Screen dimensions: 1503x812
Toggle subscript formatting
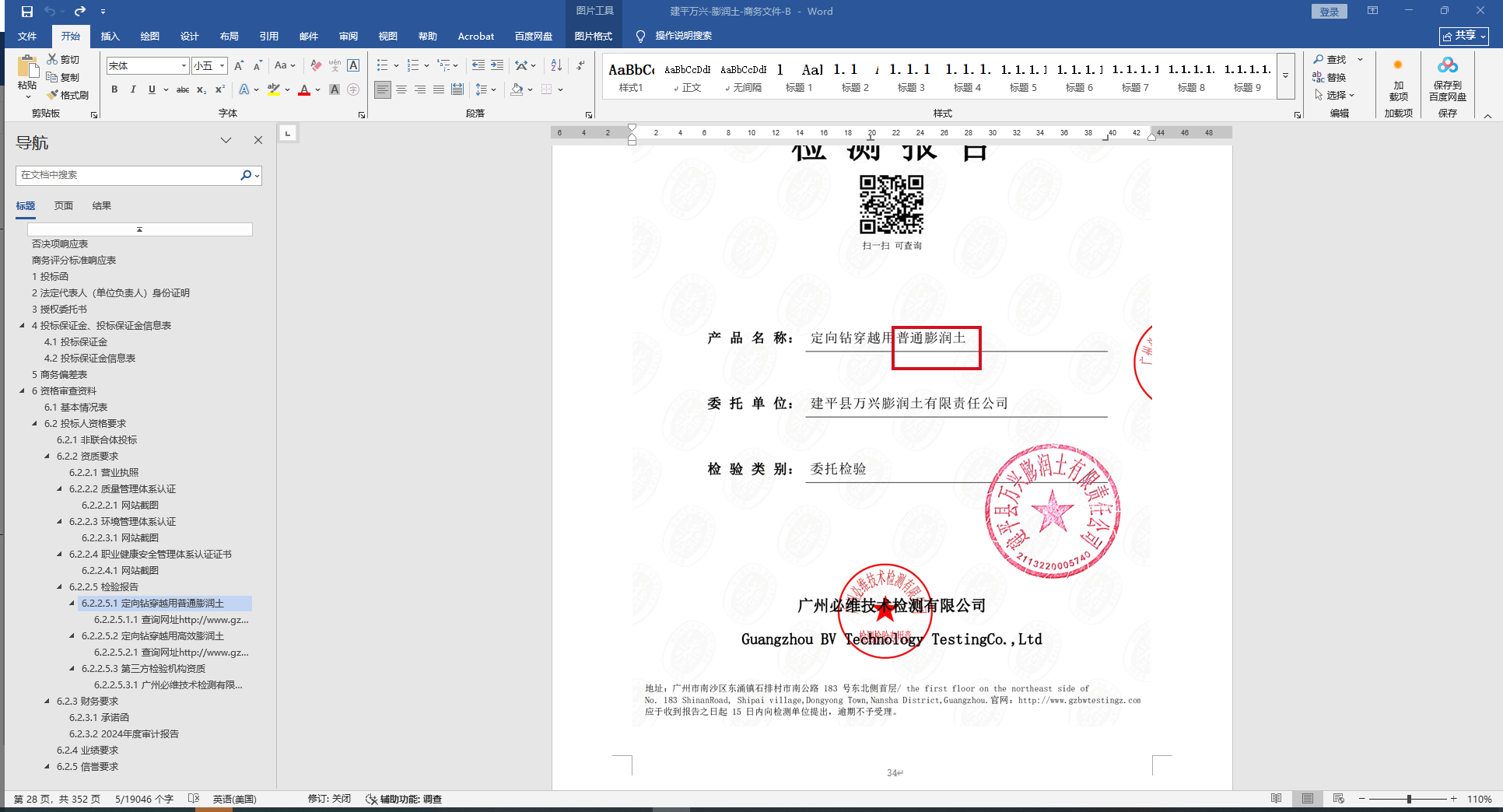201,89
